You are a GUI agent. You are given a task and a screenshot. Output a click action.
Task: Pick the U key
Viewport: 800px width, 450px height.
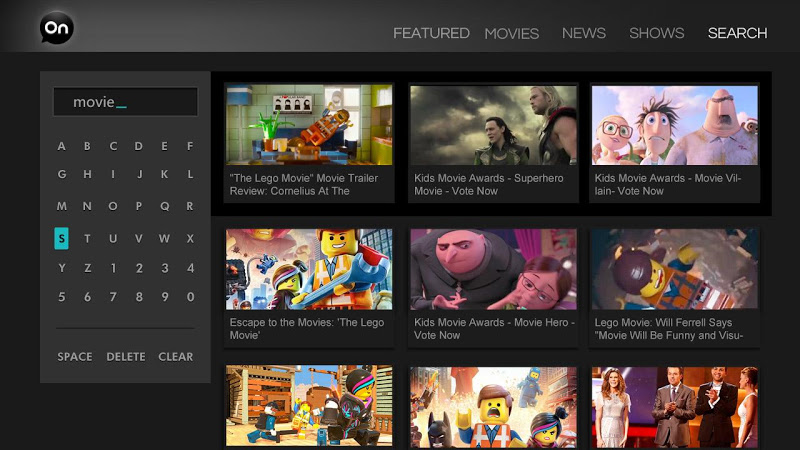pos(113,239)
